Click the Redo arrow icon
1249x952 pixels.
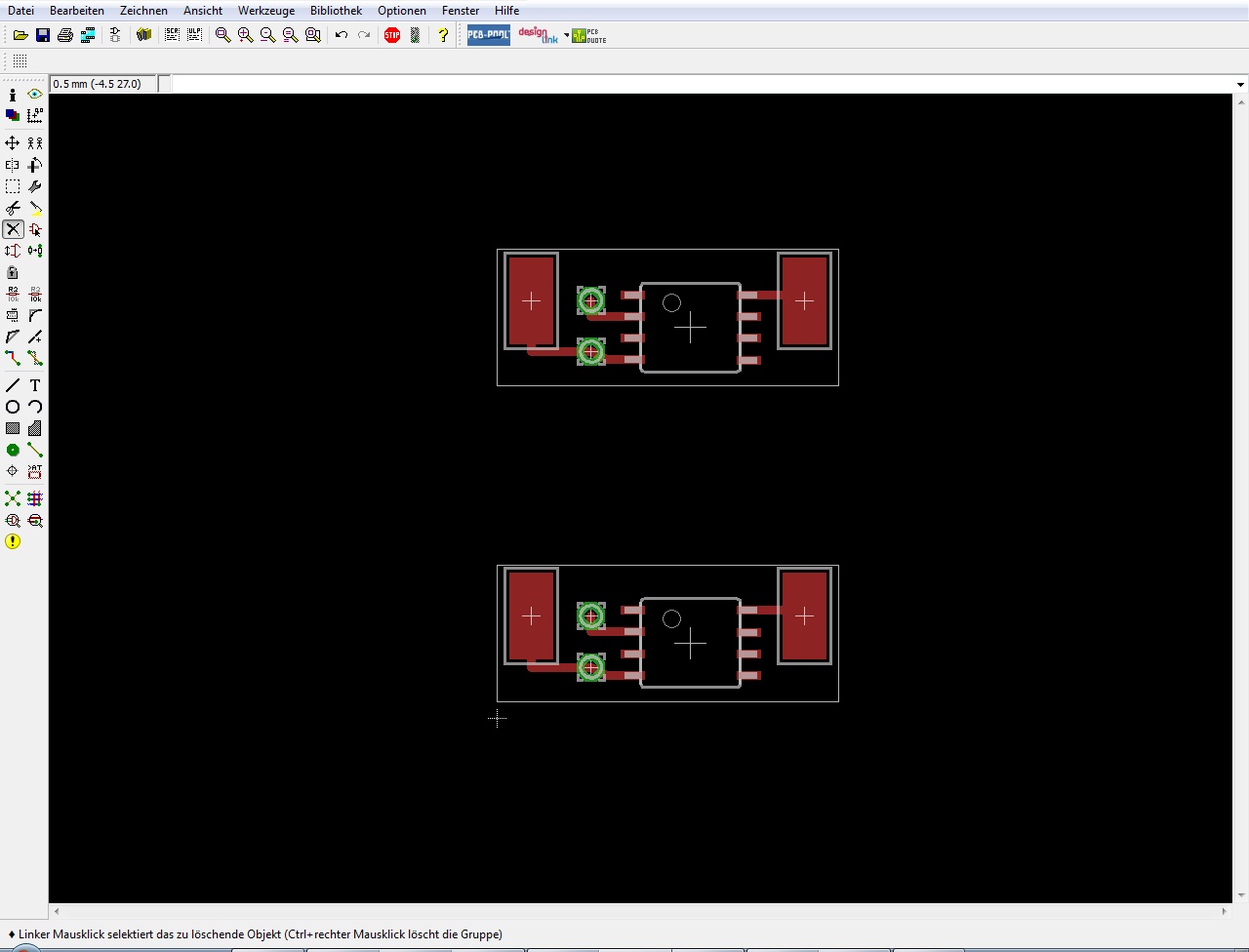(x=364, y=35)
